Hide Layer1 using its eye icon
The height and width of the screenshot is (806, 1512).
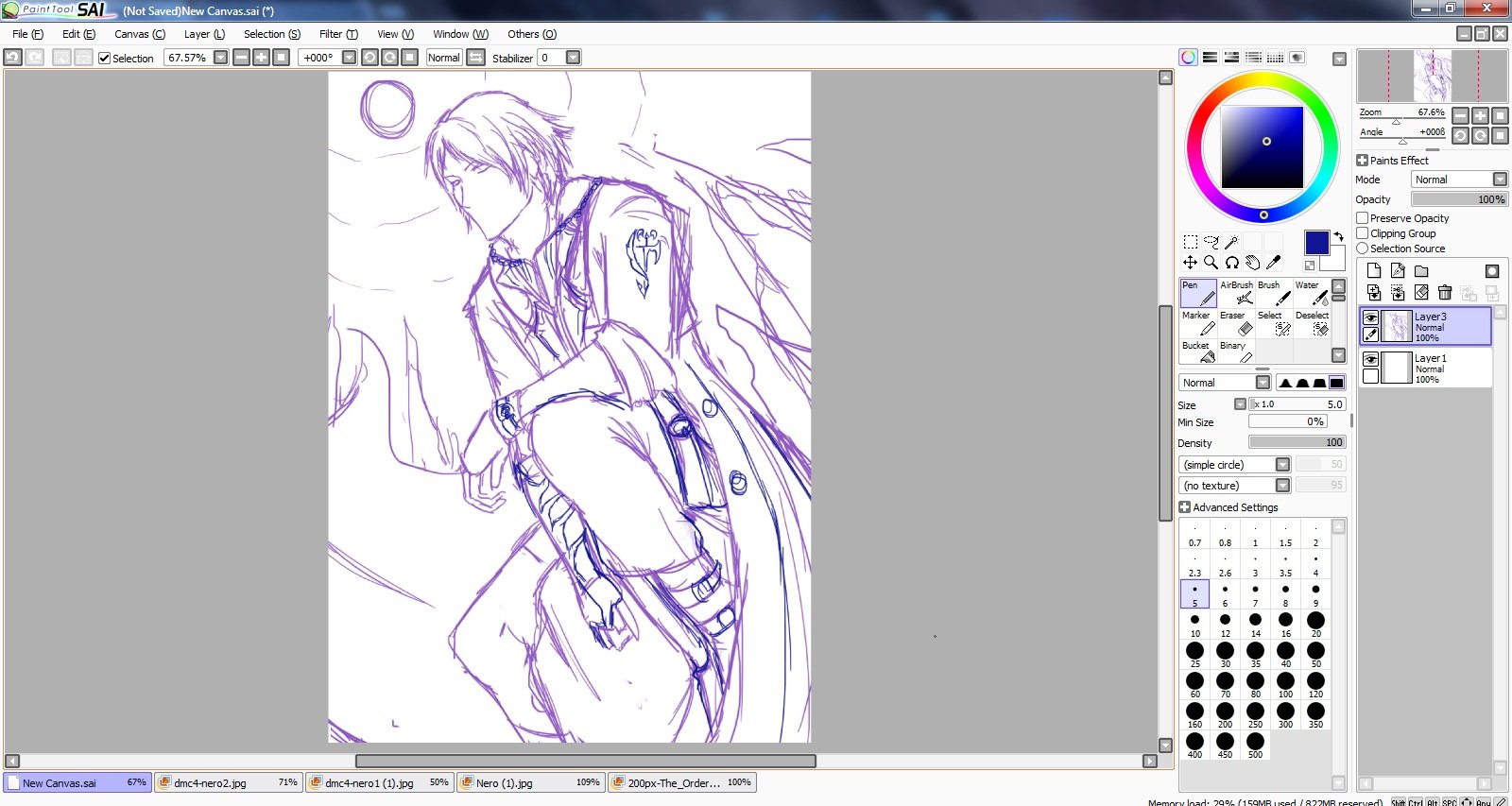pyautogui.click(x=1370, y=359)
